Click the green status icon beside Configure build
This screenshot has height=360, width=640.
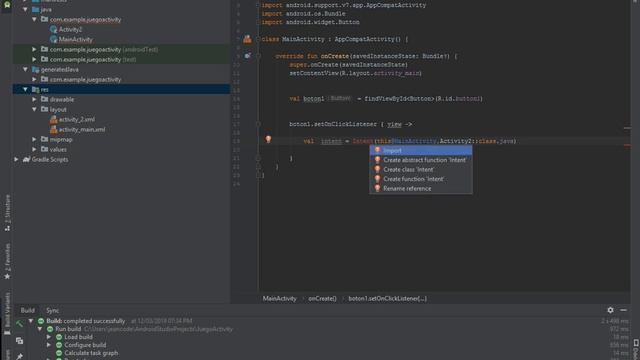click(x=59, y=345)
